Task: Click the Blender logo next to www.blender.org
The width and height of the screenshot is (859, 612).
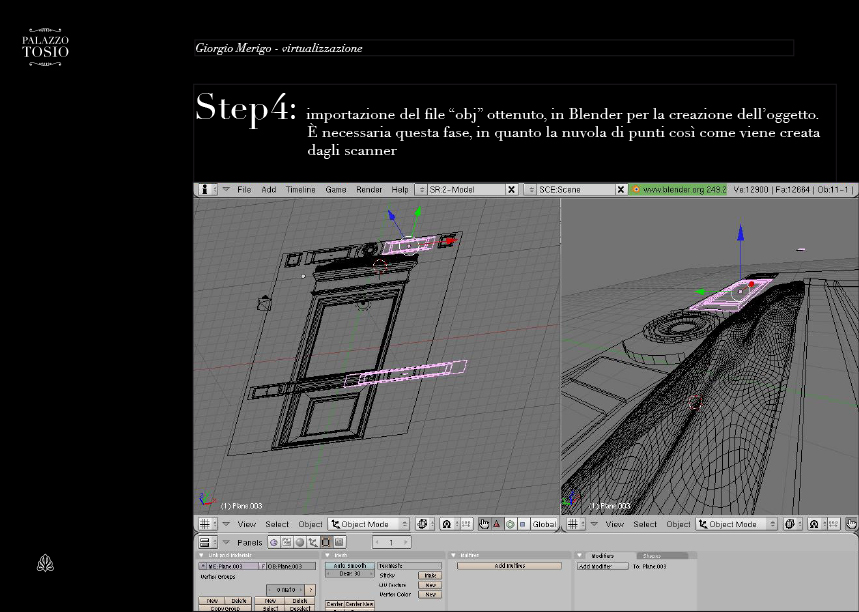Action: pyautogui.click(x=636, y=190)
